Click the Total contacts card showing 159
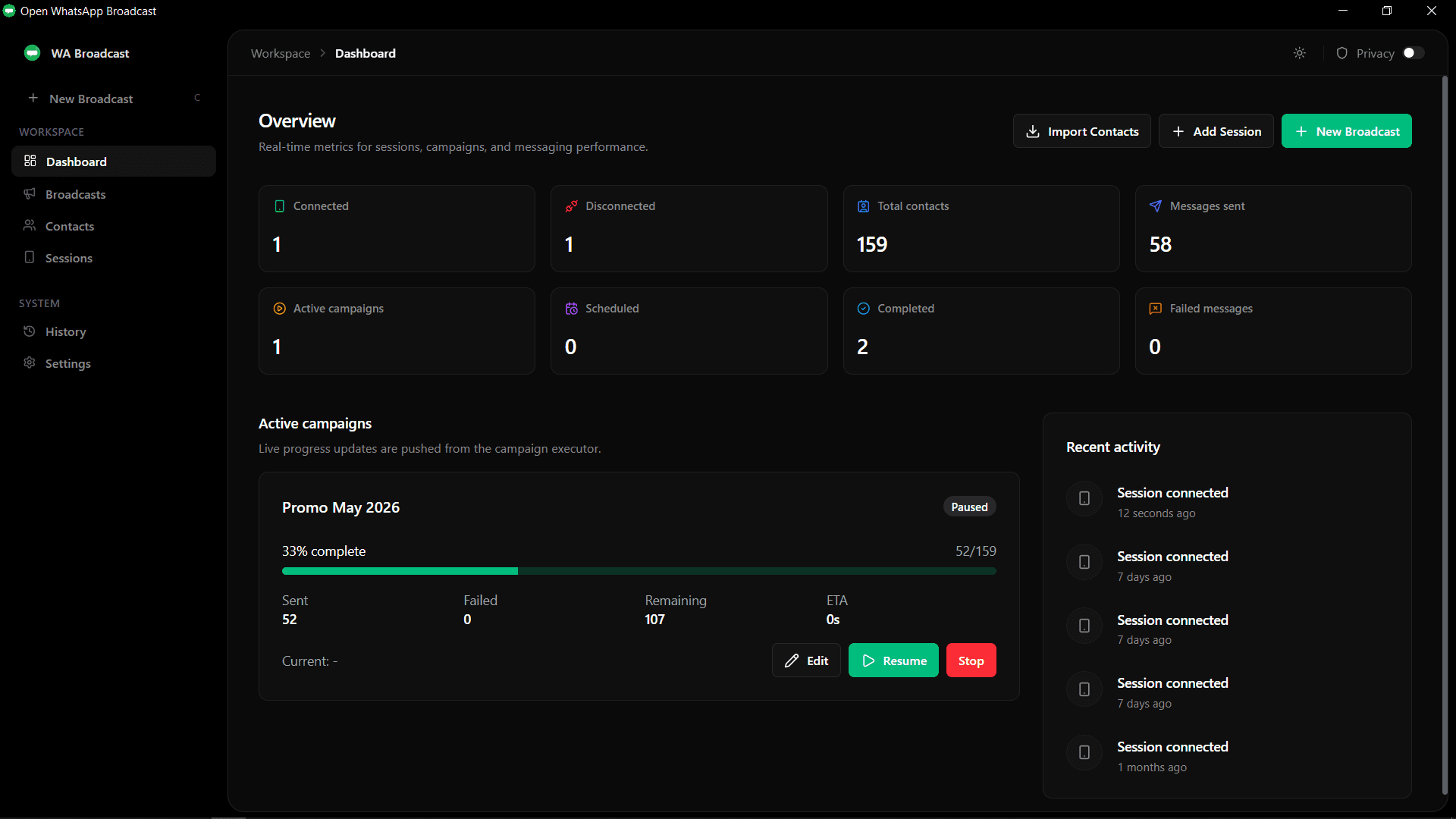This screenshot has width=1456, height=819. pos(981,228)
